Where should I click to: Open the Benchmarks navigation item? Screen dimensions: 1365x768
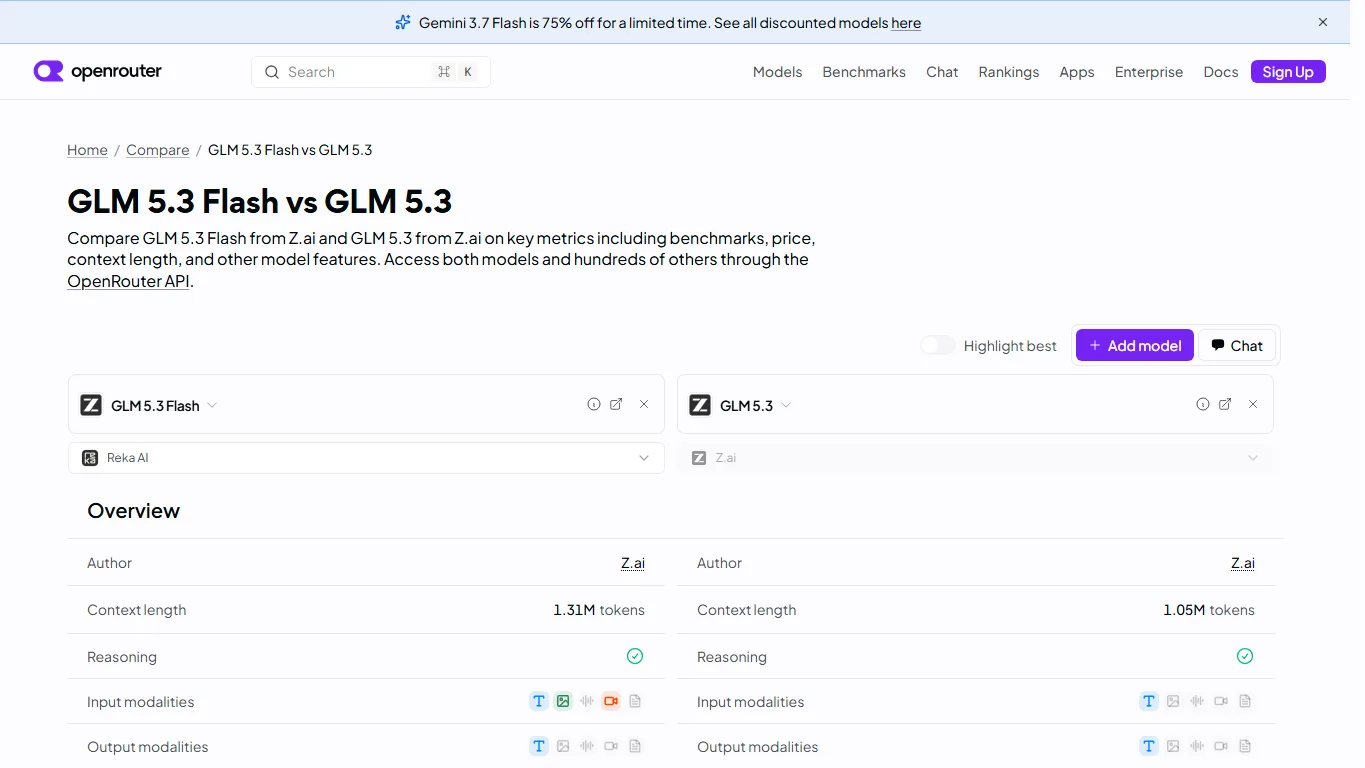pos(864,72)
